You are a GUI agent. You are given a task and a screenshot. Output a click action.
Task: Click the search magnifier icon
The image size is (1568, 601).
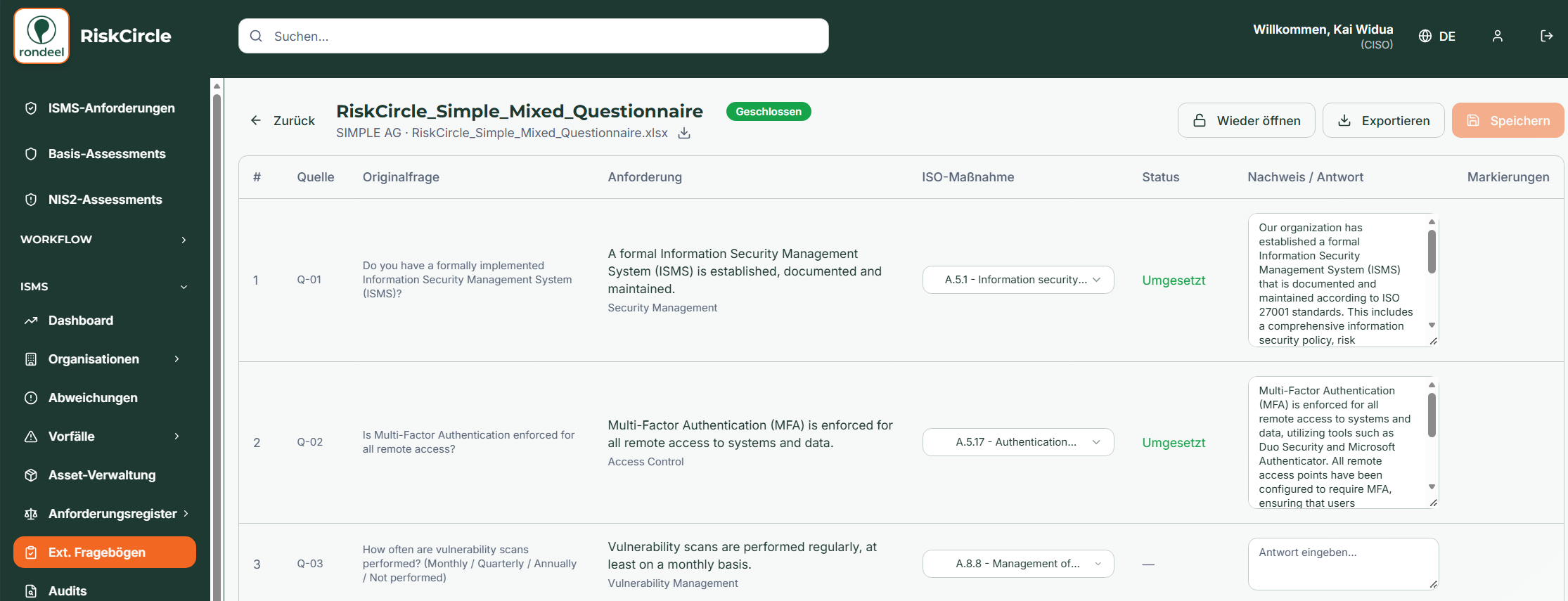[256, 36]
